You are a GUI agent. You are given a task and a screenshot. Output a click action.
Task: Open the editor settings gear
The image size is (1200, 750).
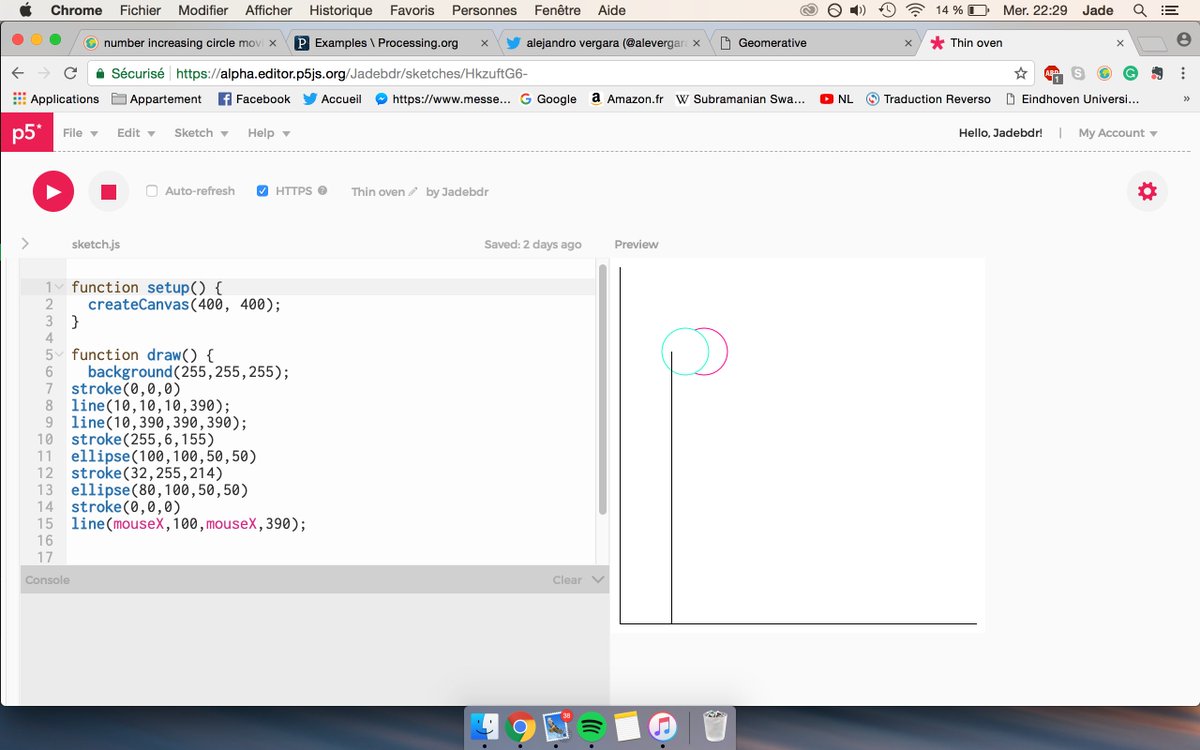click(x=1147, y=191)
